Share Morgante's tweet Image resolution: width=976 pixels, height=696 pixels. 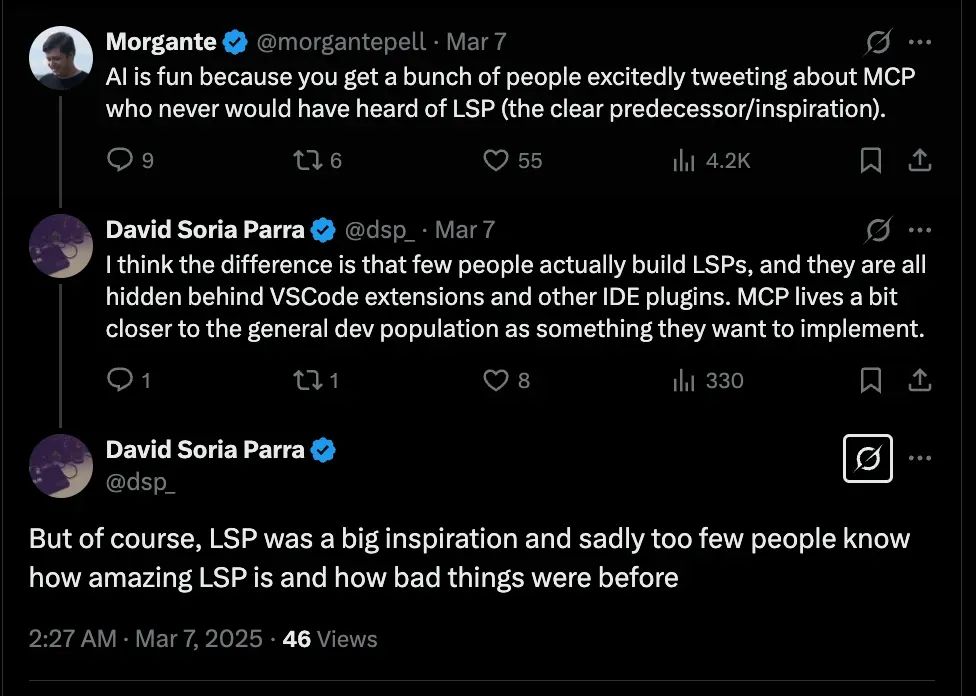click(x=919, y=160)
